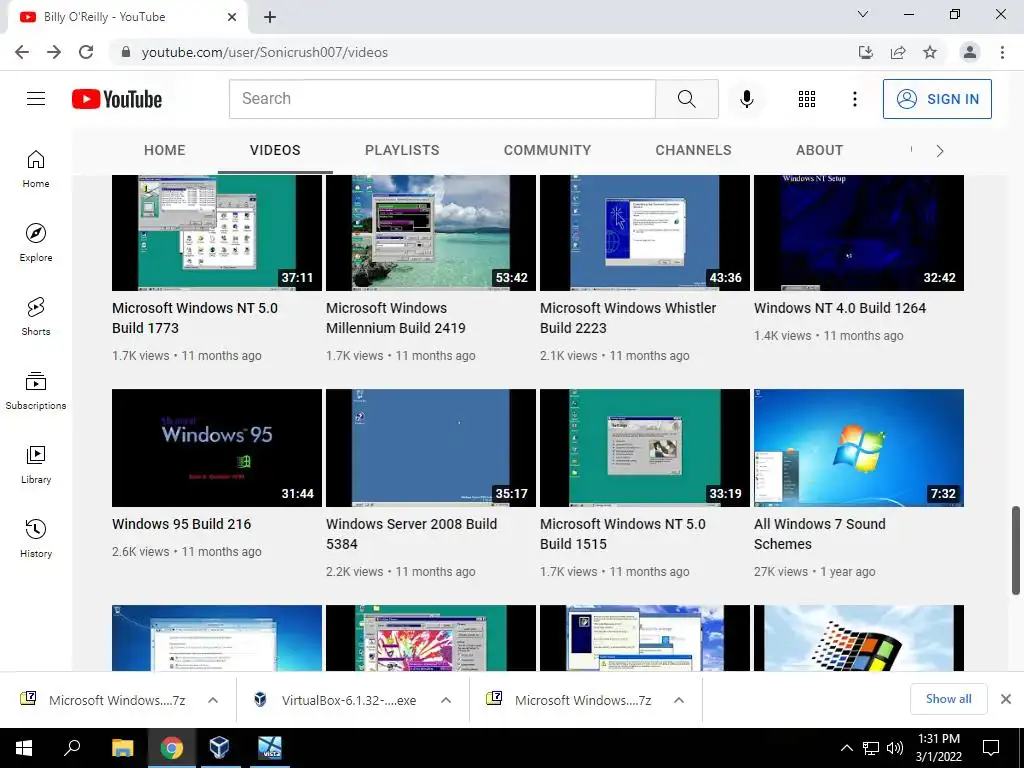Open a new browser tab
The height and width of the screenshot is (768, 1024).
tap(270, 17)
